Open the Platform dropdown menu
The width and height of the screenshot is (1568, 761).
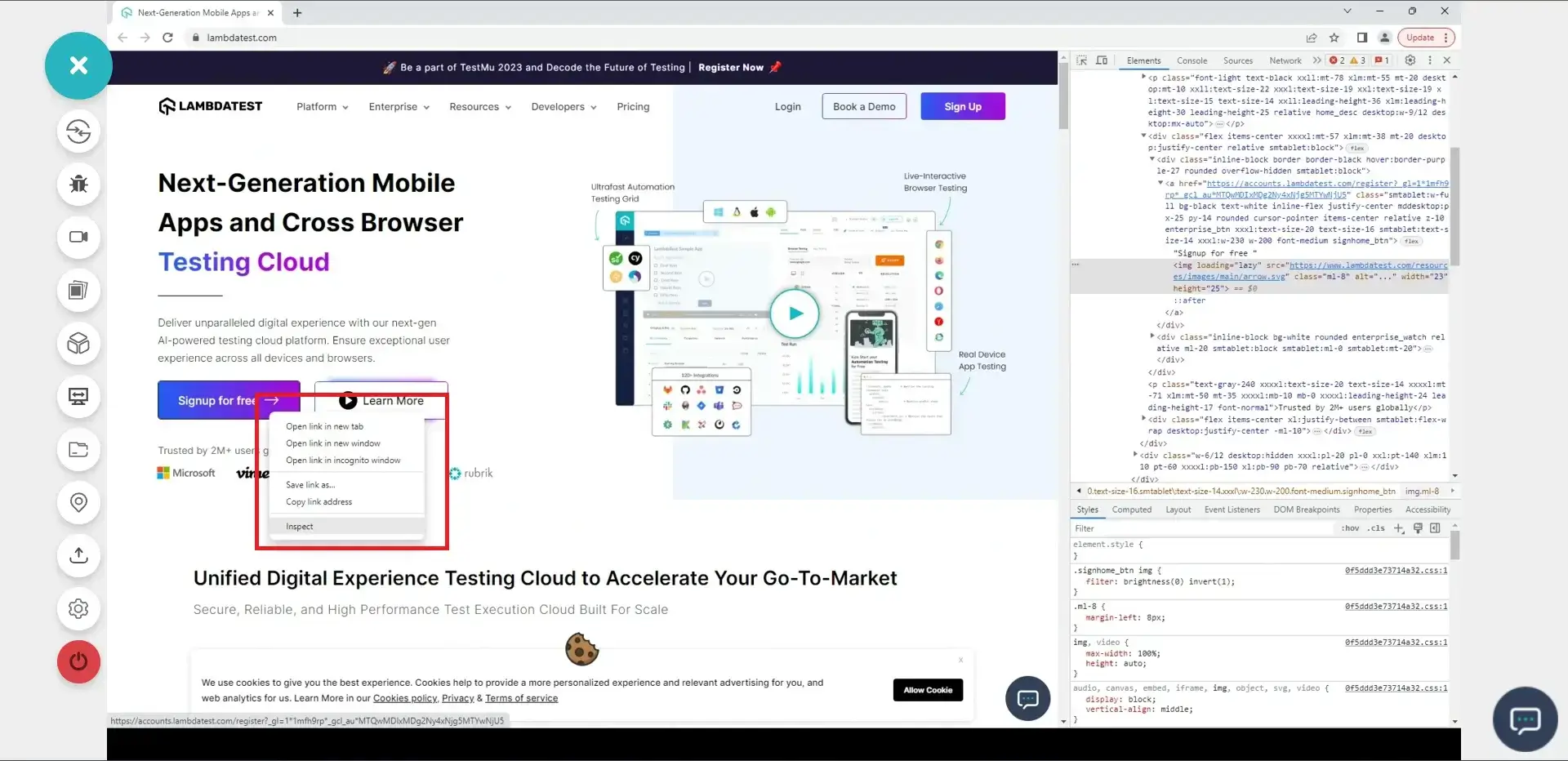(321, 106)
